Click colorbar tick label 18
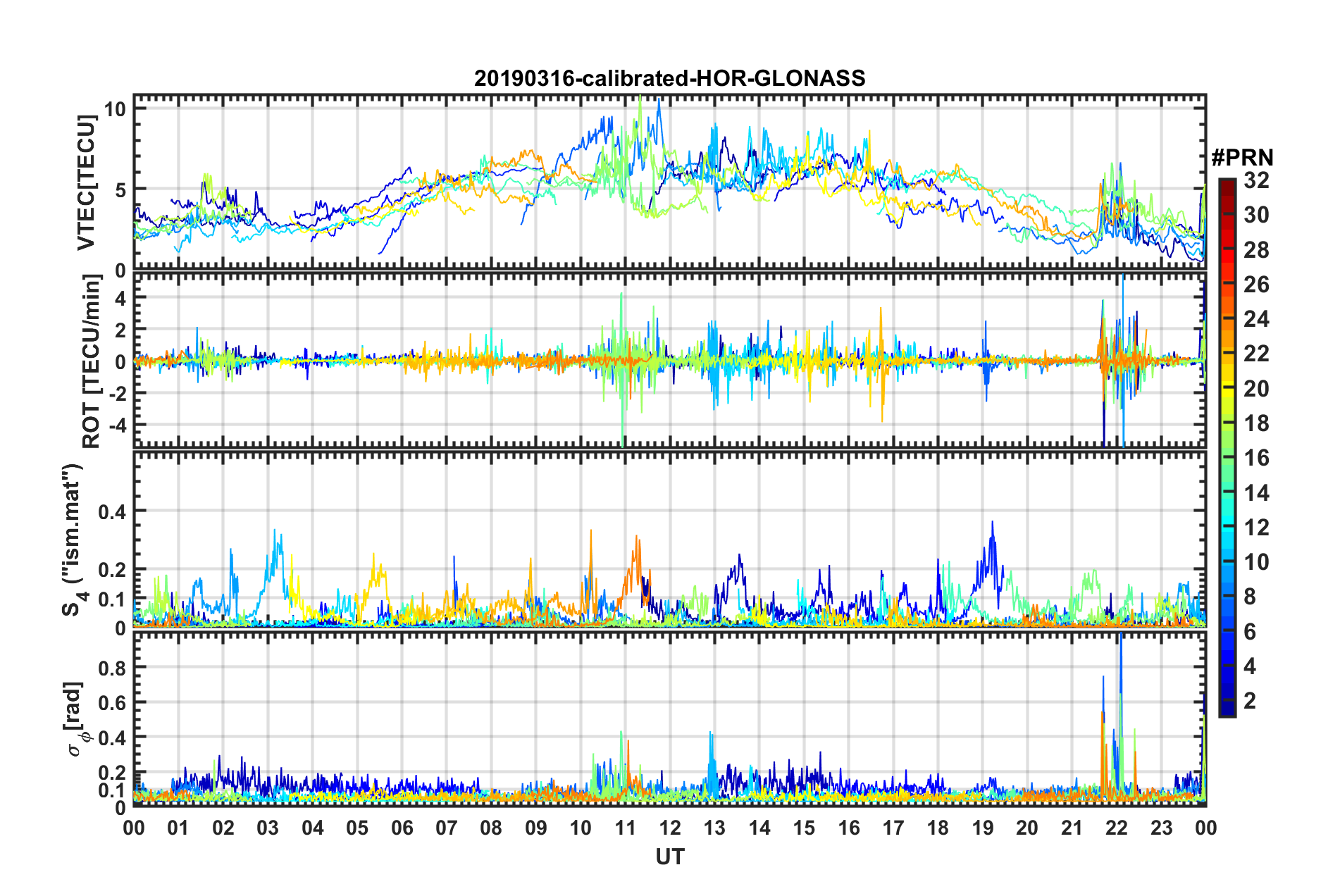 tap(1256, 423)
